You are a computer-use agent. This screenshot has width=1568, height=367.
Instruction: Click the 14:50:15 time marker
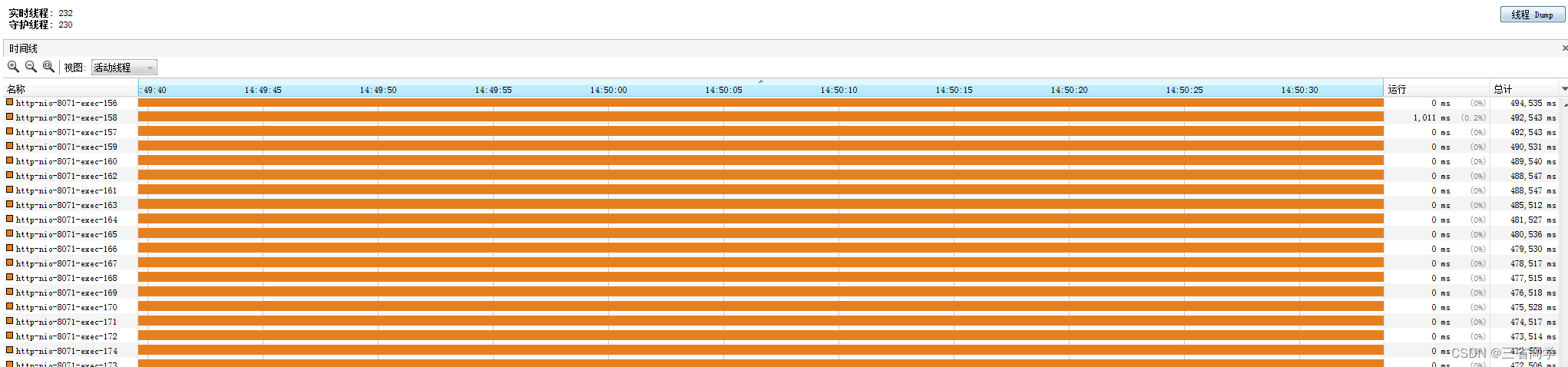[954, 90]
